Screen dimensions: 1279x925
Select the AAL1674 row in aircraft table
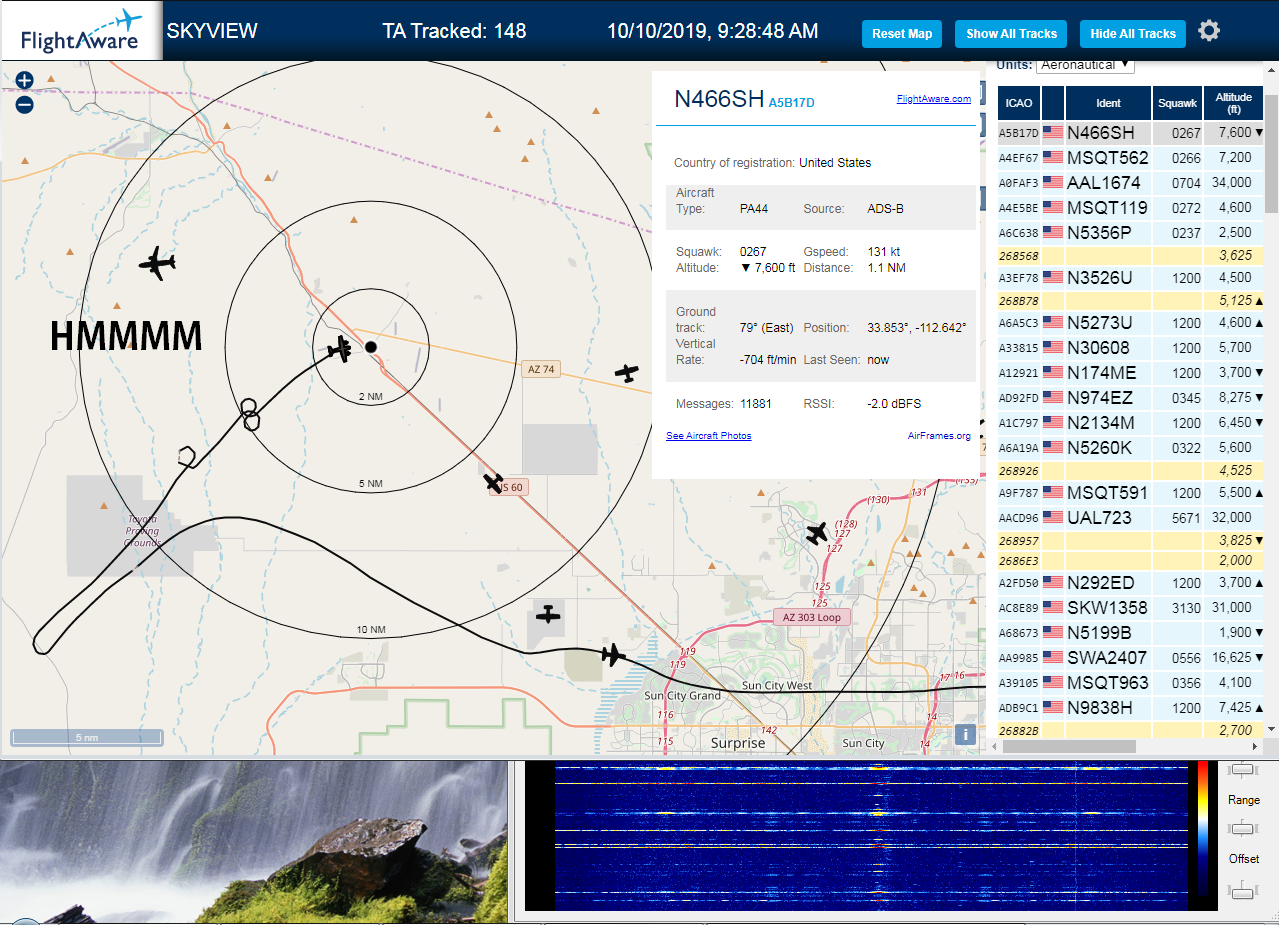(x=1130, y=182)
